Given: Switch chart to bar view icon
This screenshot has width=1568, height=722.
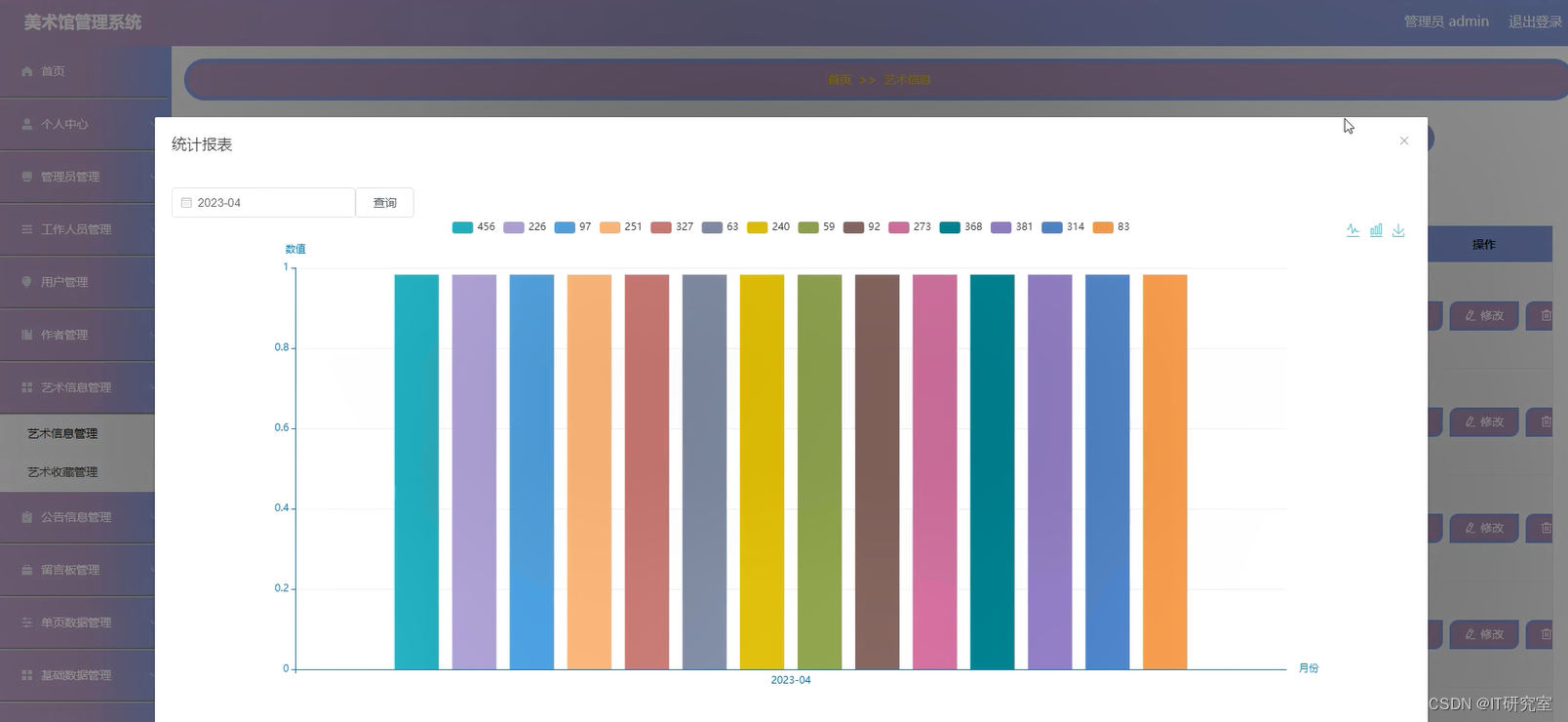Looking at the screenshot, I should (1376, 230).
